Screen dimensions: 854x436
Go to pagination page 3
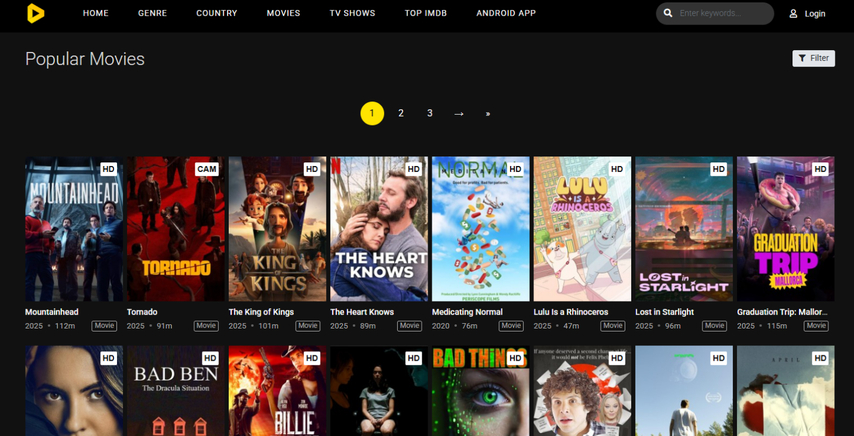(x=430, y=113)
